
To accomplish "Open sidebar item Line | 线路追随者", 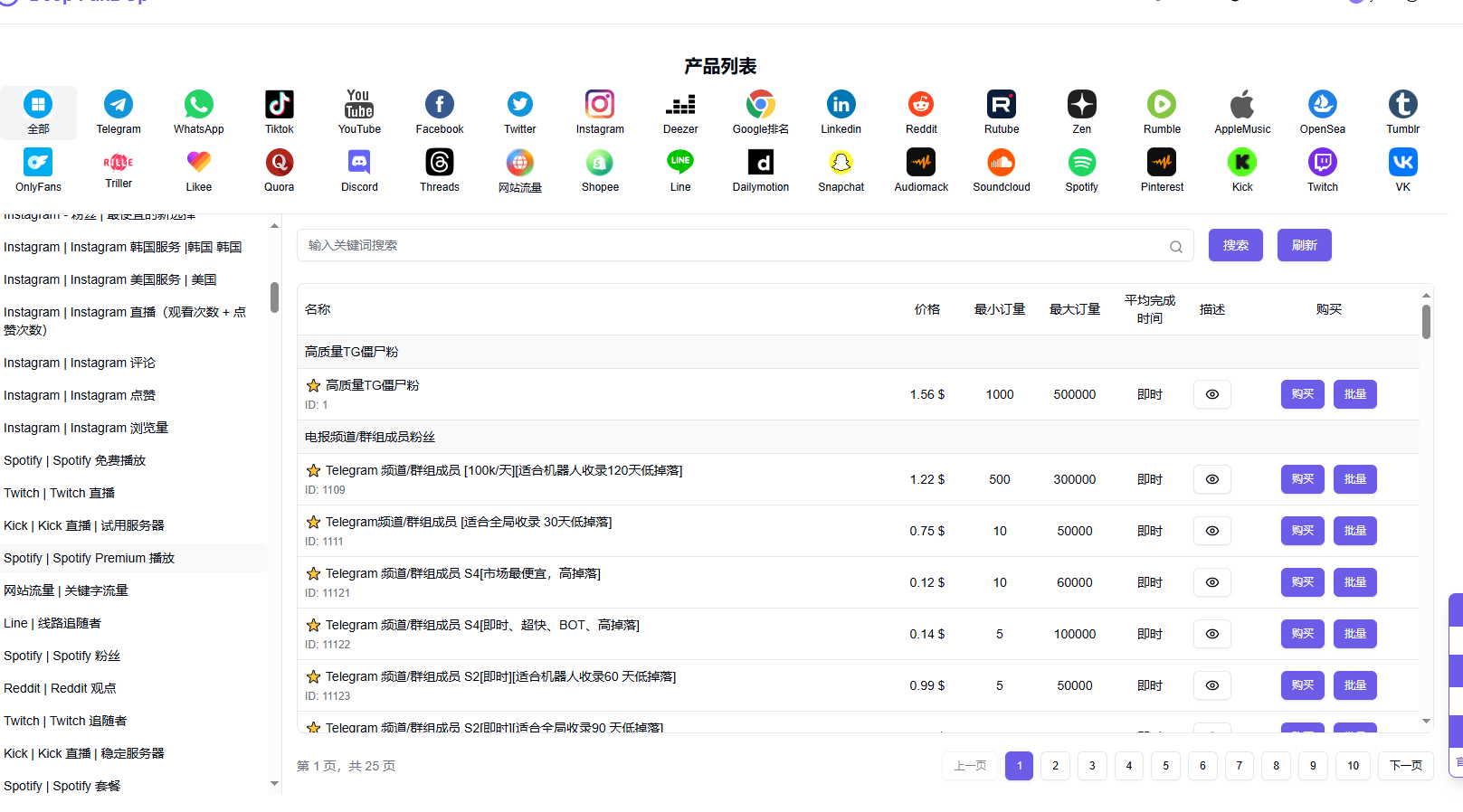I will 52,623.
